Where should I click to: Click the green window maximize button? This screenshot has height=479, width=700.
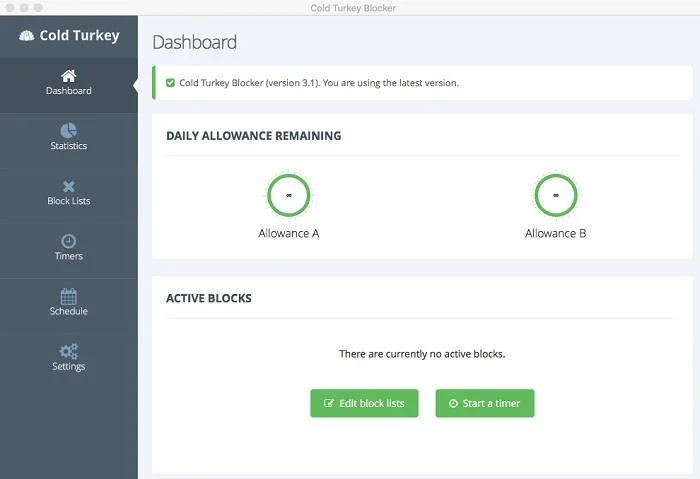click(40, 7)
